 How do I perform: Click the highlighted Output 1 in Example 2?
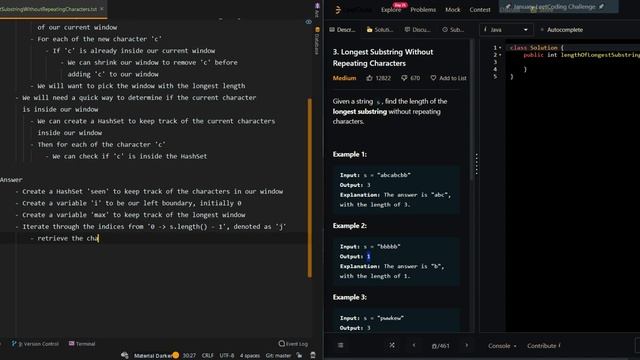tap(368, 256)
